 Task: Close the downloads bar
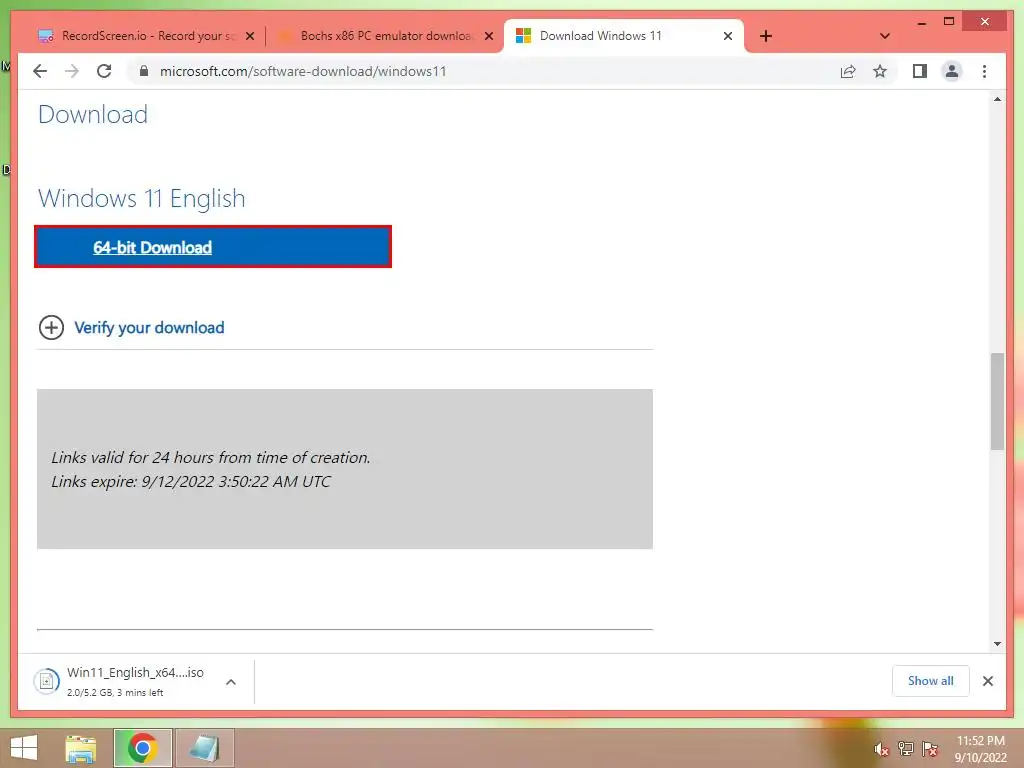tap(987, 681)
